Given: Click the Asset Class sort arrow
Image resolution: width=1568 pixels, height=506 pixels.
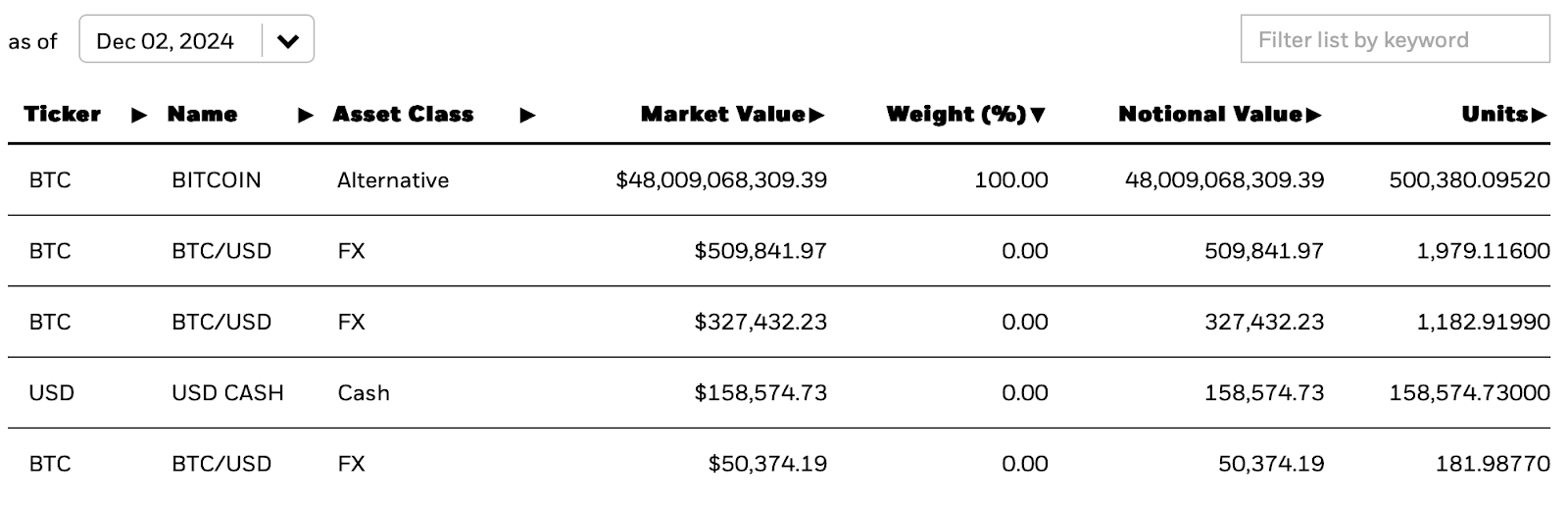Looking at the screenshot, I should click(527, 116).
